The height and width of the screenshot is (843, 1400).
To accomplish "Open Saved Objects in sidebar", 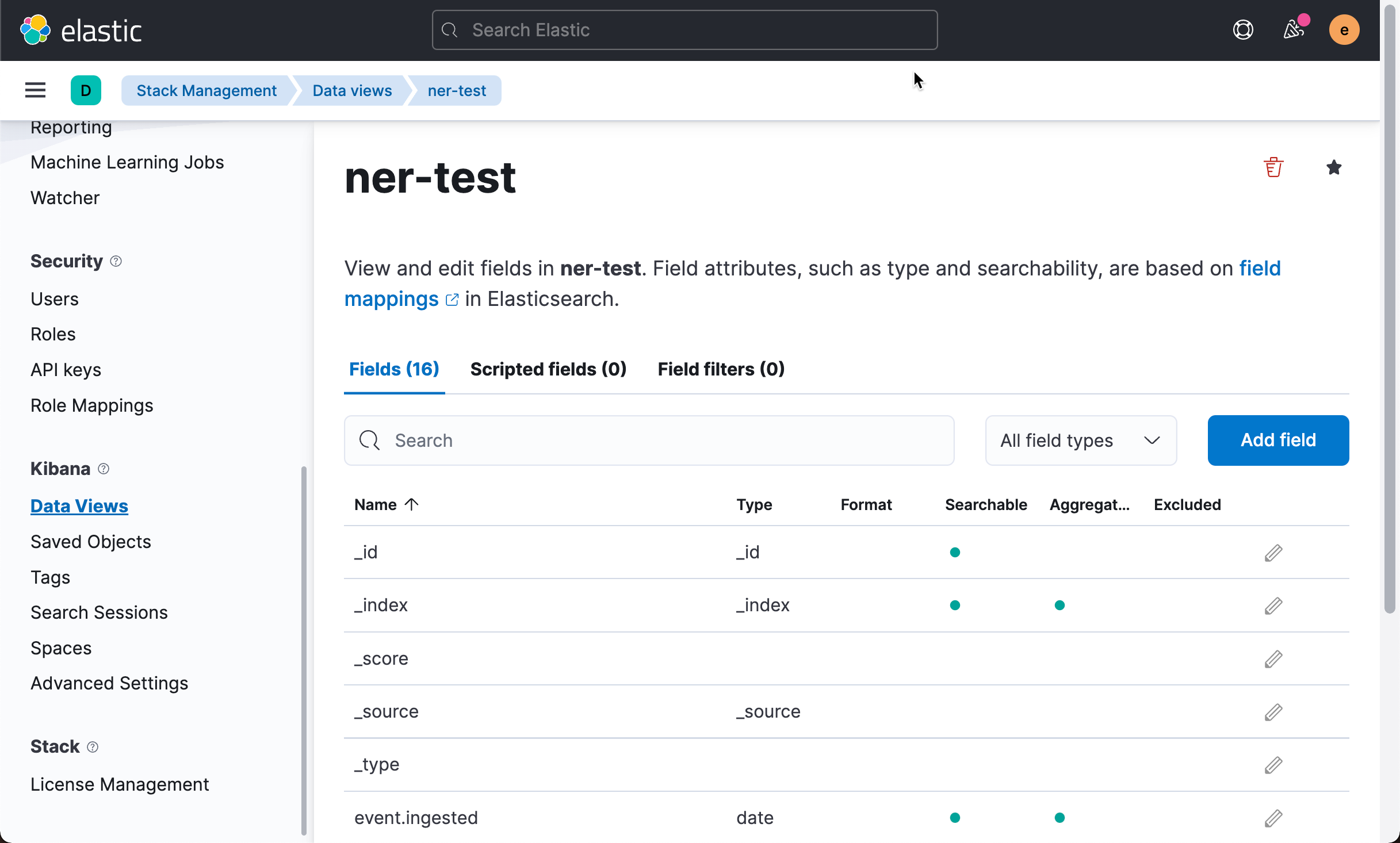I will pos(91,542).
